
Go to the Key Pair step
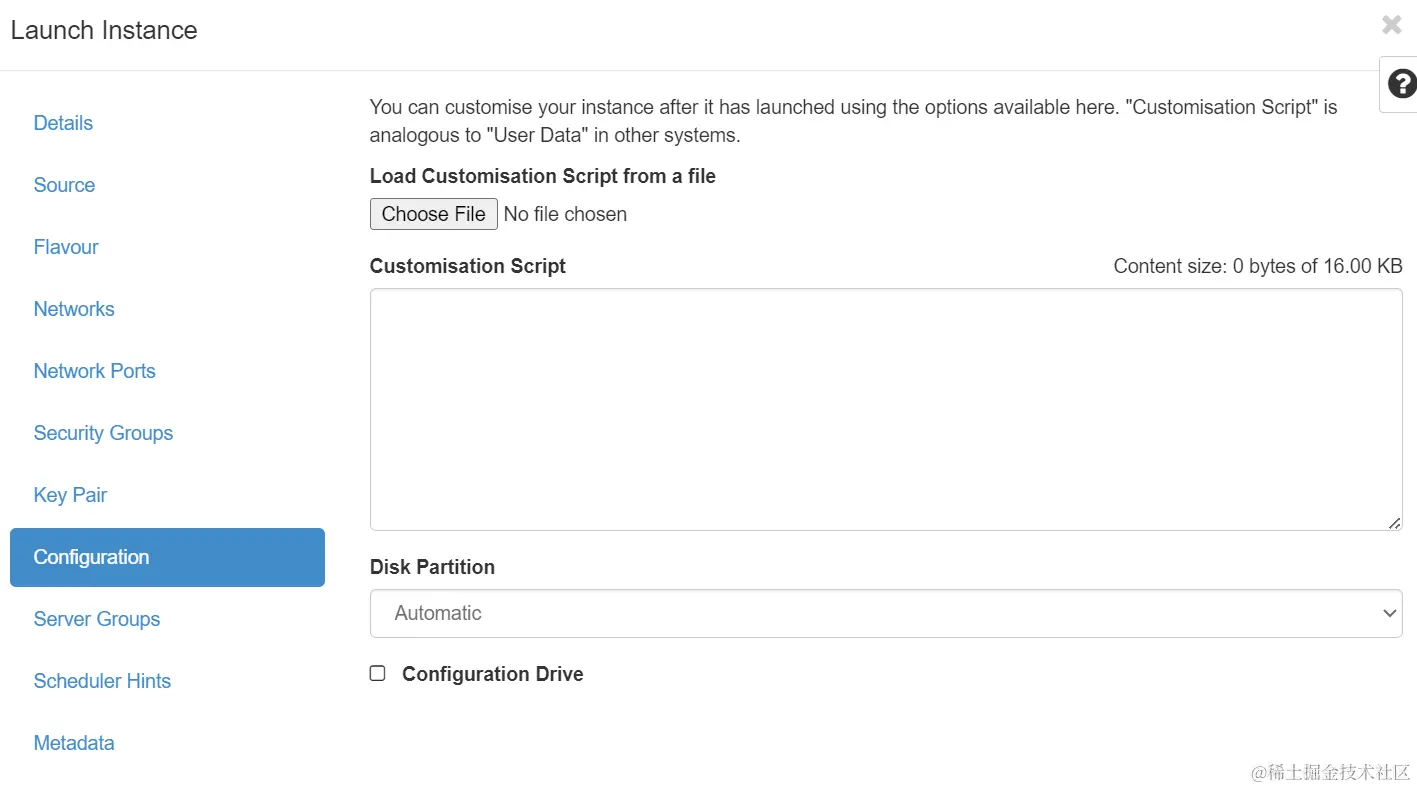(x=70, y=495)
